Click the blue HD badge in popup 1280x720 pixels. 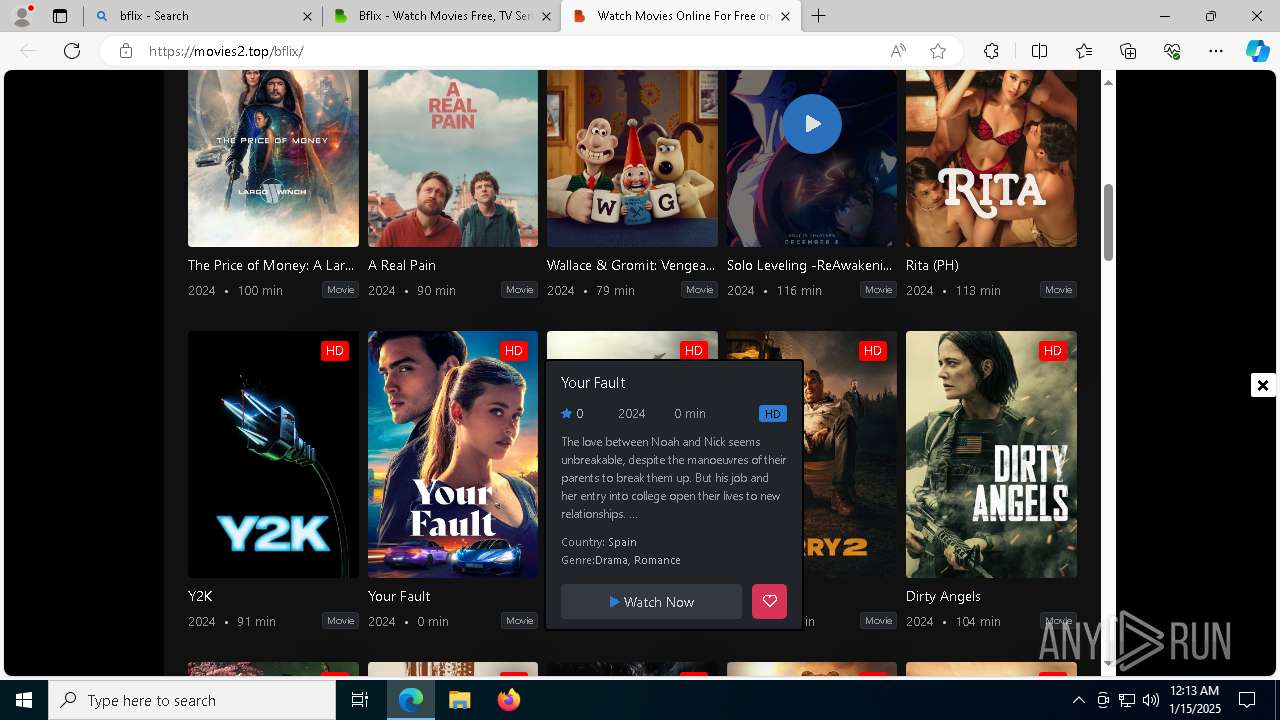[772, 414]
